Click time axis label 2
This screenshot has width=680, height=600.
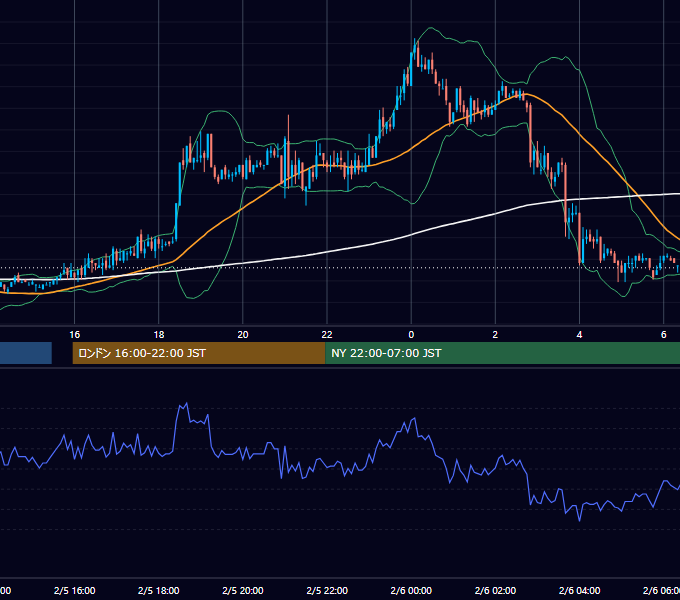(x=495, y=335)
